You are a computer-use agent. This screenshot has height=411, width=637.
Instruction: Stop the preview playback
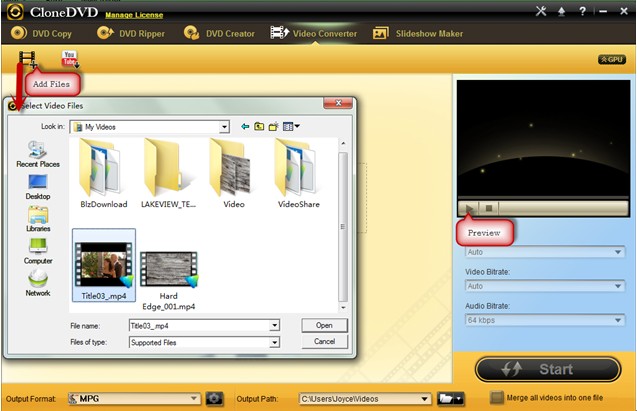coord(489,208)
